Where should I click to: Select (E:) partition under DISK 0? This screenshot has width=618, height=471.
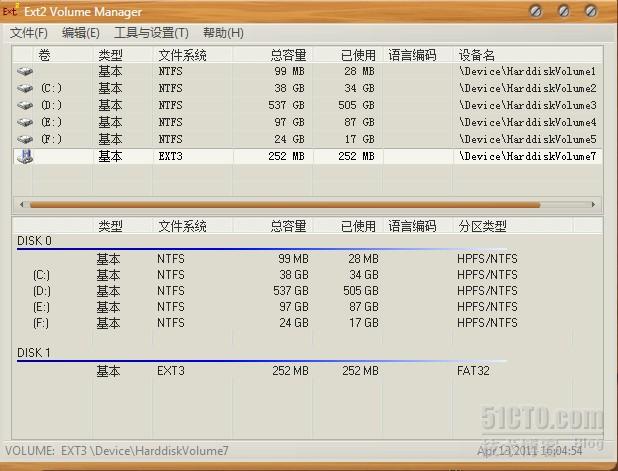pos(41,307)
